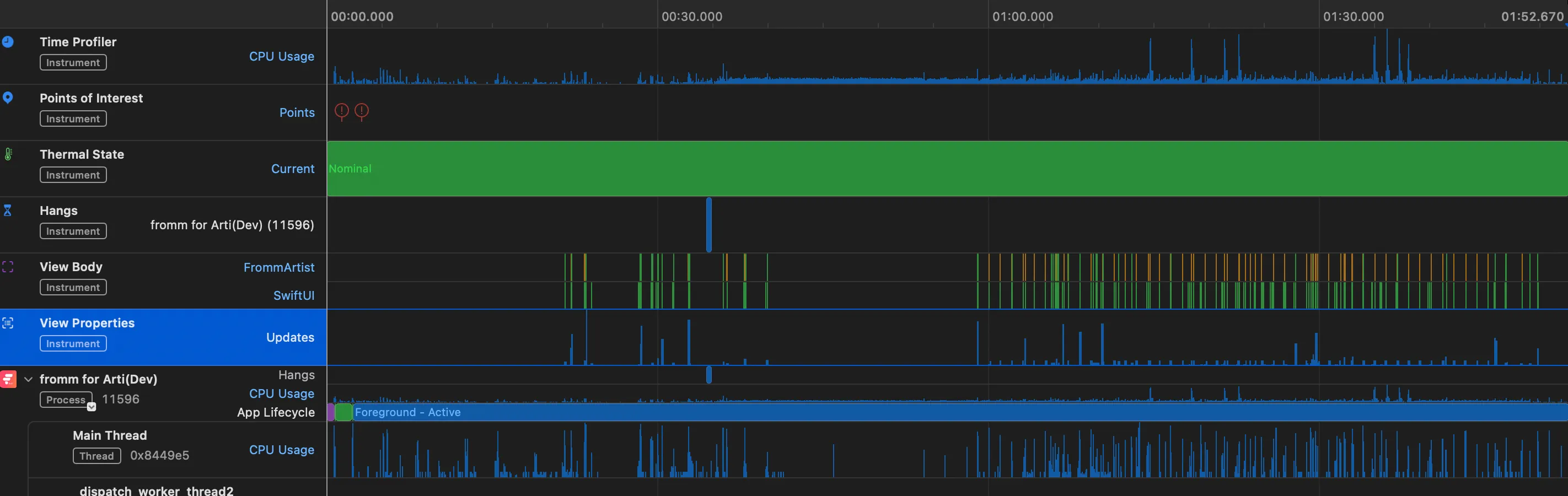Click the second red Points of Interest marker
Screen dimensions: 1568x496
point(362,111)
